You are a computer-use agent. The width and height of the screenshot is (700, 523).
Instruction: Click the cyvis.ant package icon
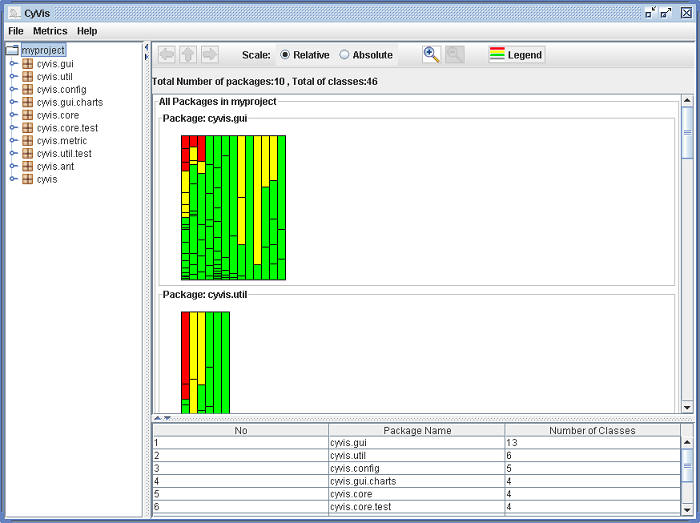click(x=28, y=167)
